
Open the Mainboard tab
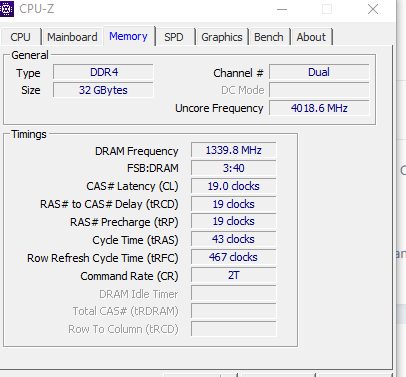coord(72,37)
